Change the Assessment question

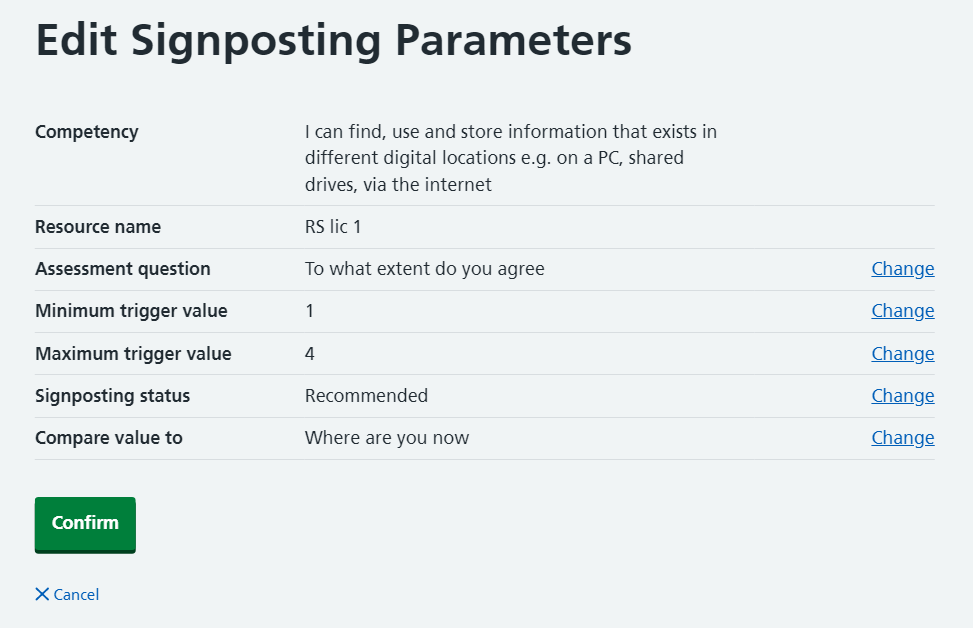902,269
